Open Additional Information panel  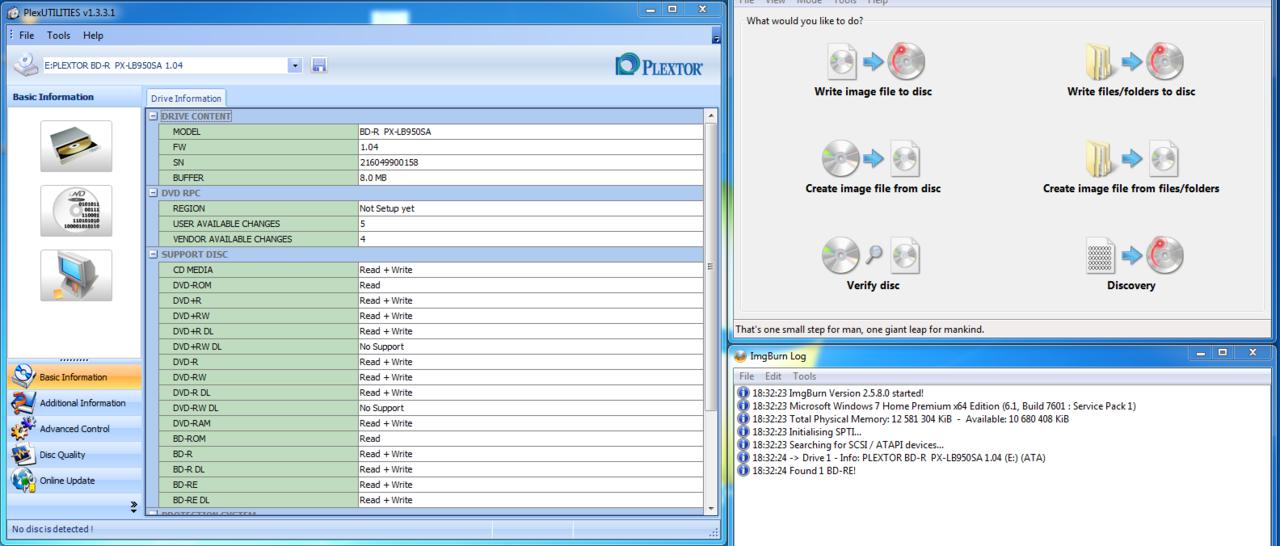82,403
